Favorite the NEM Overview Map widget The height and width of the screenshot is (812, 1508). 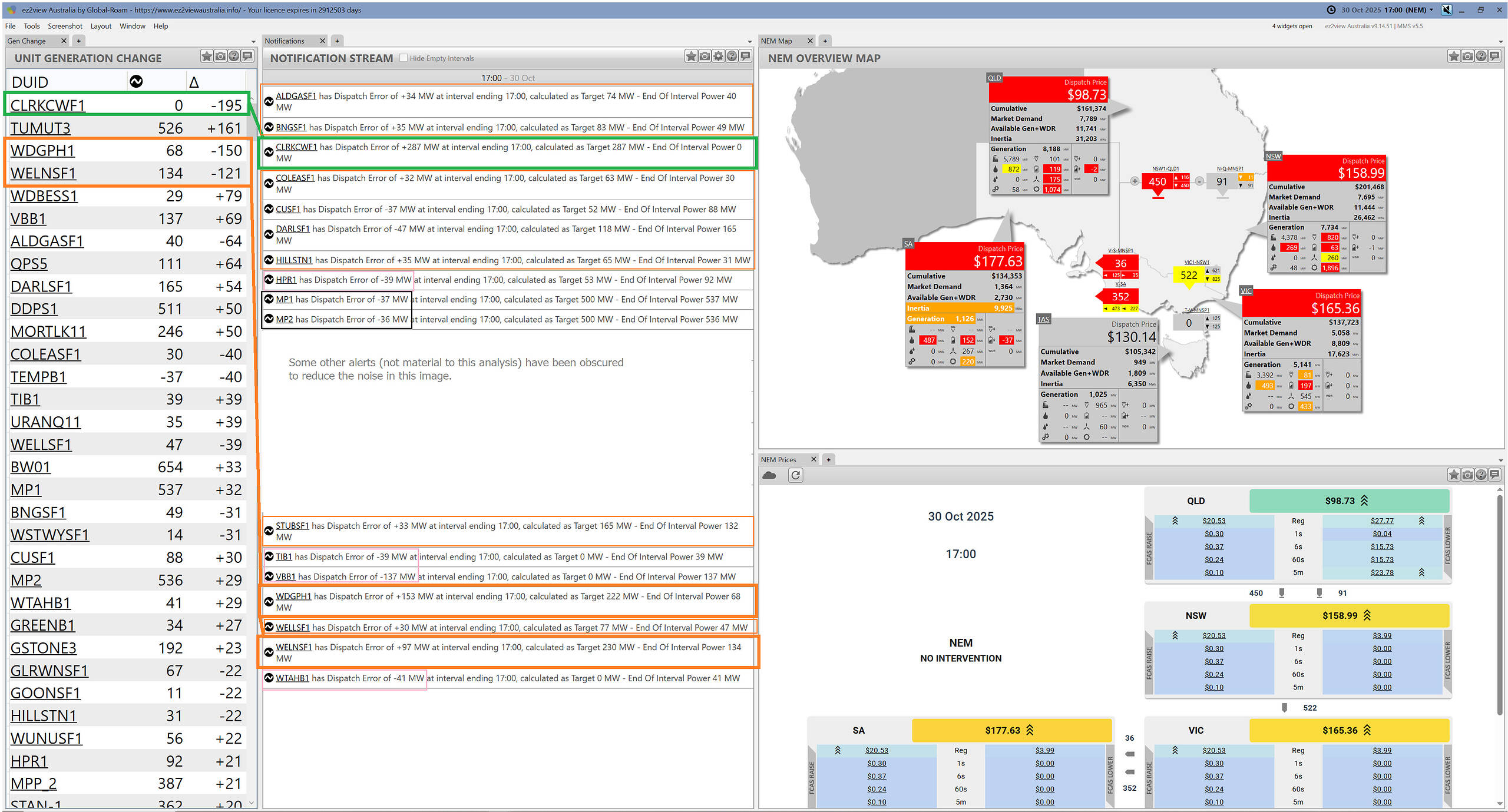(1454, 56)
